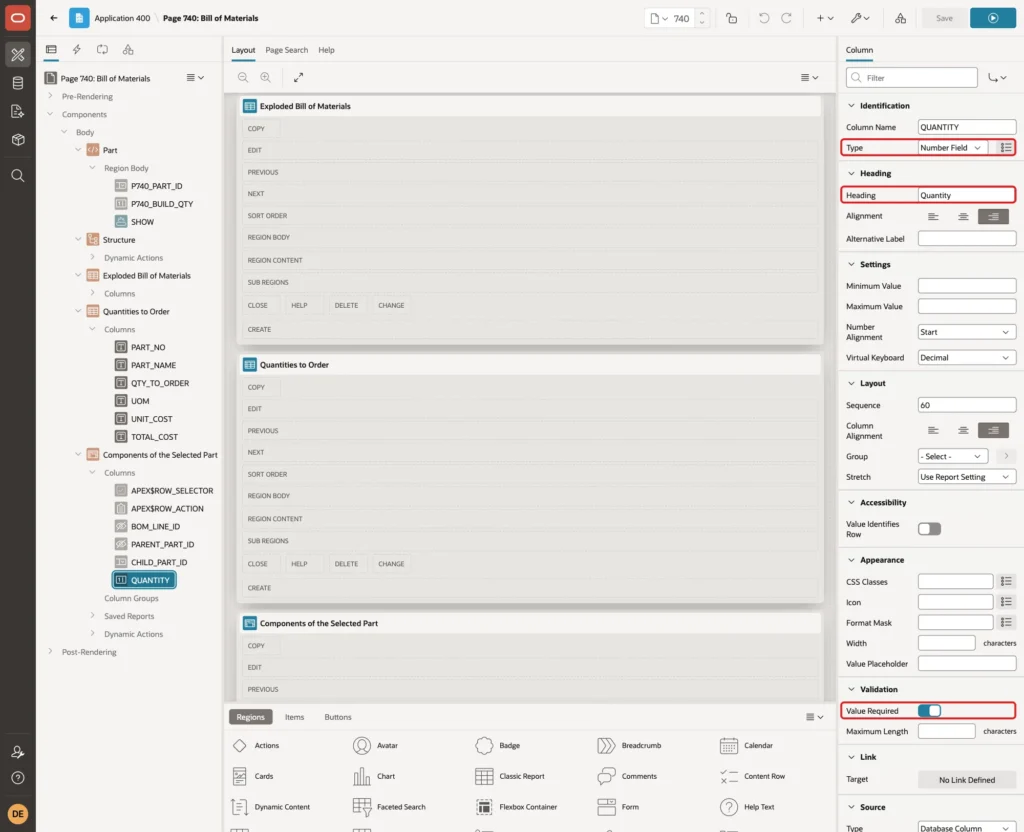1024x832 pixels.
Task: Enable the Value Identifies Row switch
Action: click(929, 529)
